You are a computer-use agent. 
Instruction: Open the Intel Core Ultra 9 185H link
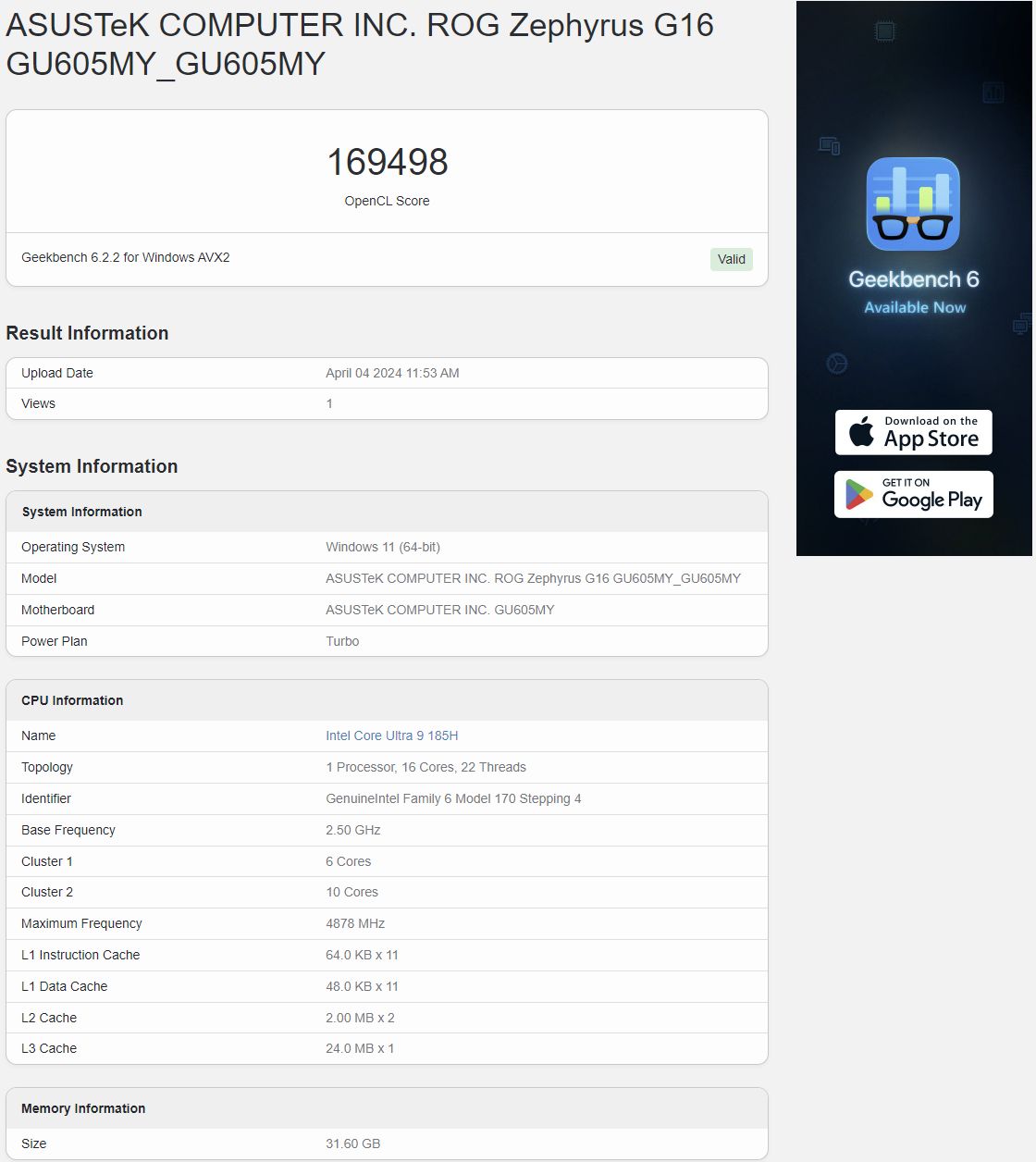tap(392, 736)
